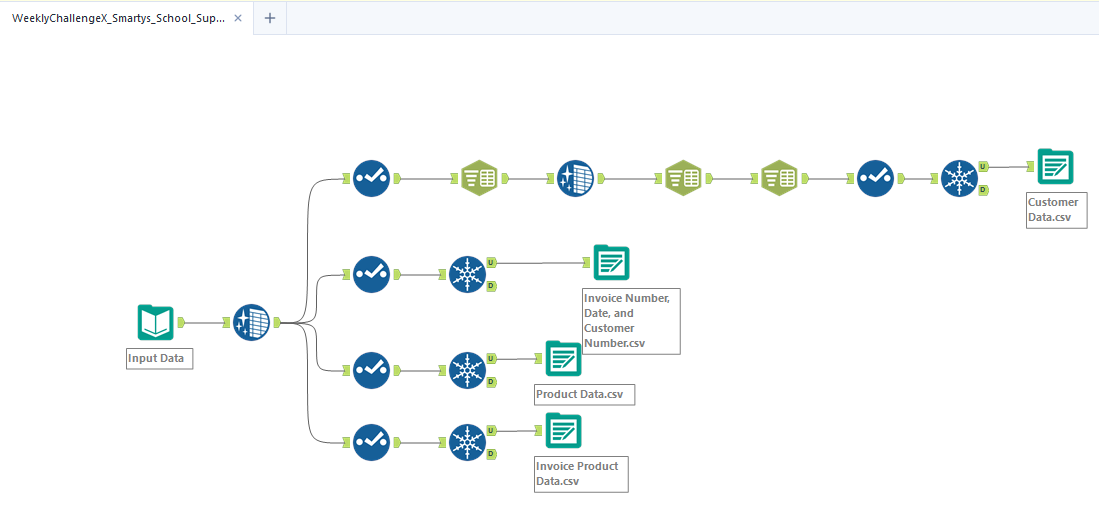
Task: Click the D output anchor of Customer Data Unique tool
Action: [x=984, y=189]
